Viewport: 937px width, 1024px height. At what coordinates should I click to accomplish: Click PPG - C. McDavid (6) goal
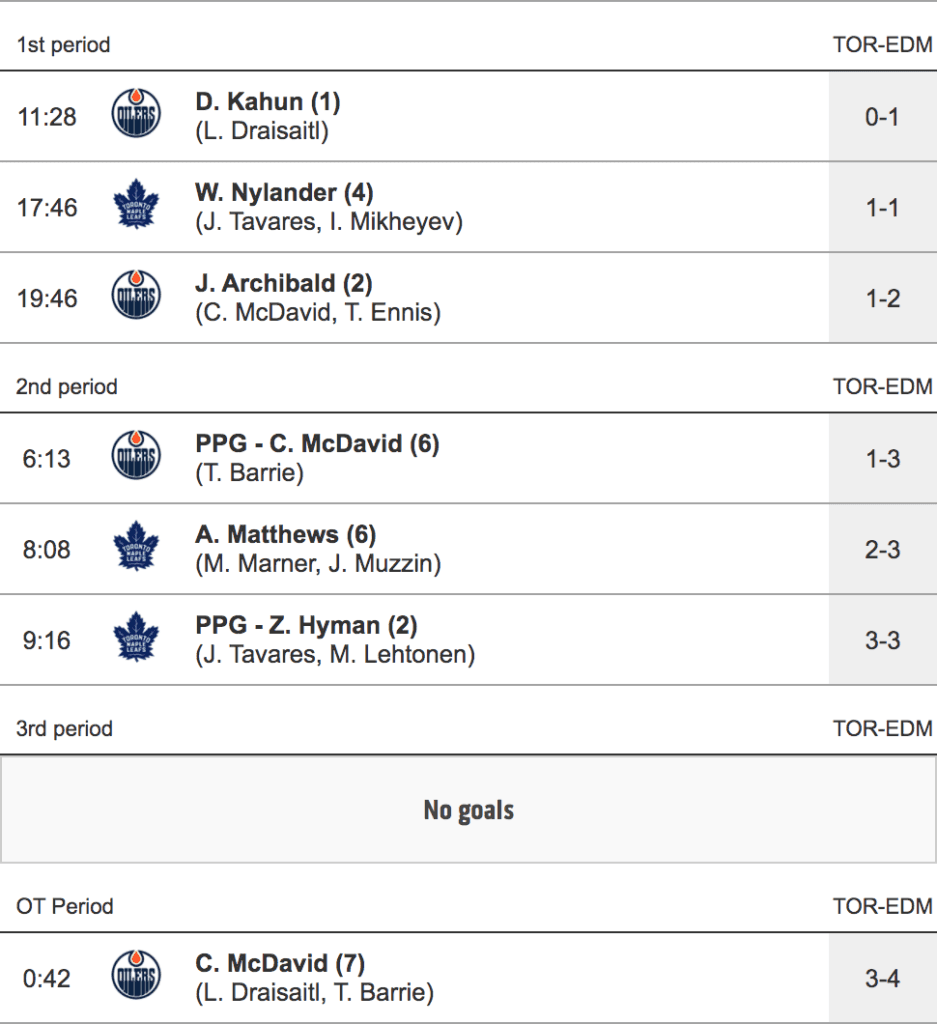point(317,444)
